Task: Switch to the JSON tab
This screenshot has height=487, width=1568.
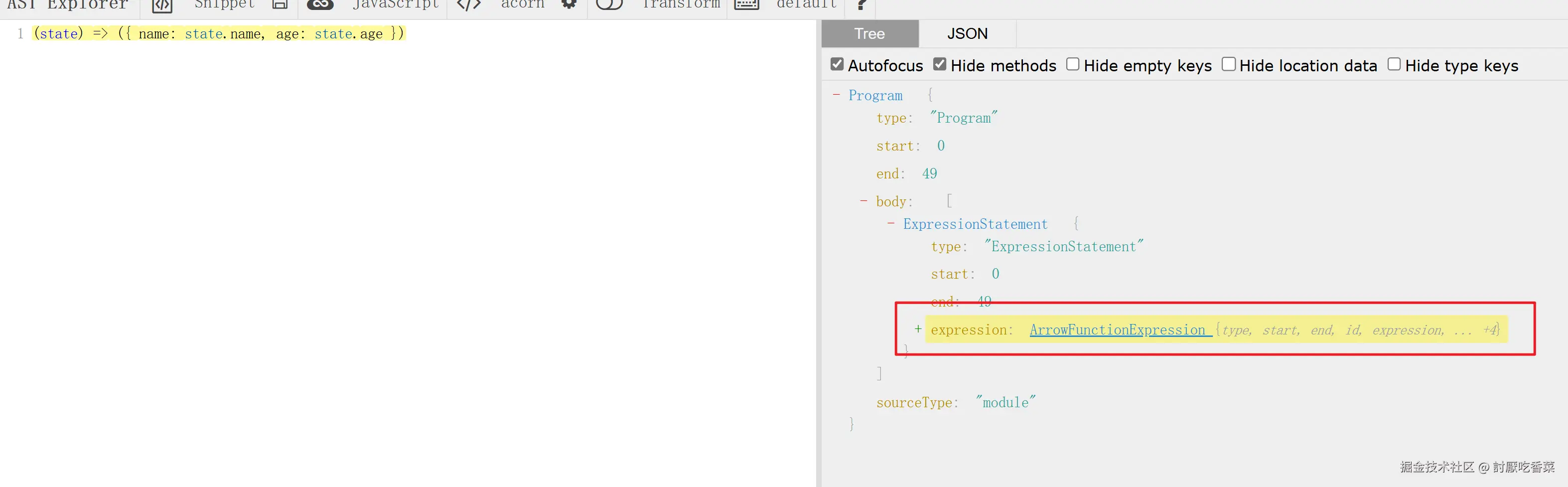Action: [x=967, y=33]
